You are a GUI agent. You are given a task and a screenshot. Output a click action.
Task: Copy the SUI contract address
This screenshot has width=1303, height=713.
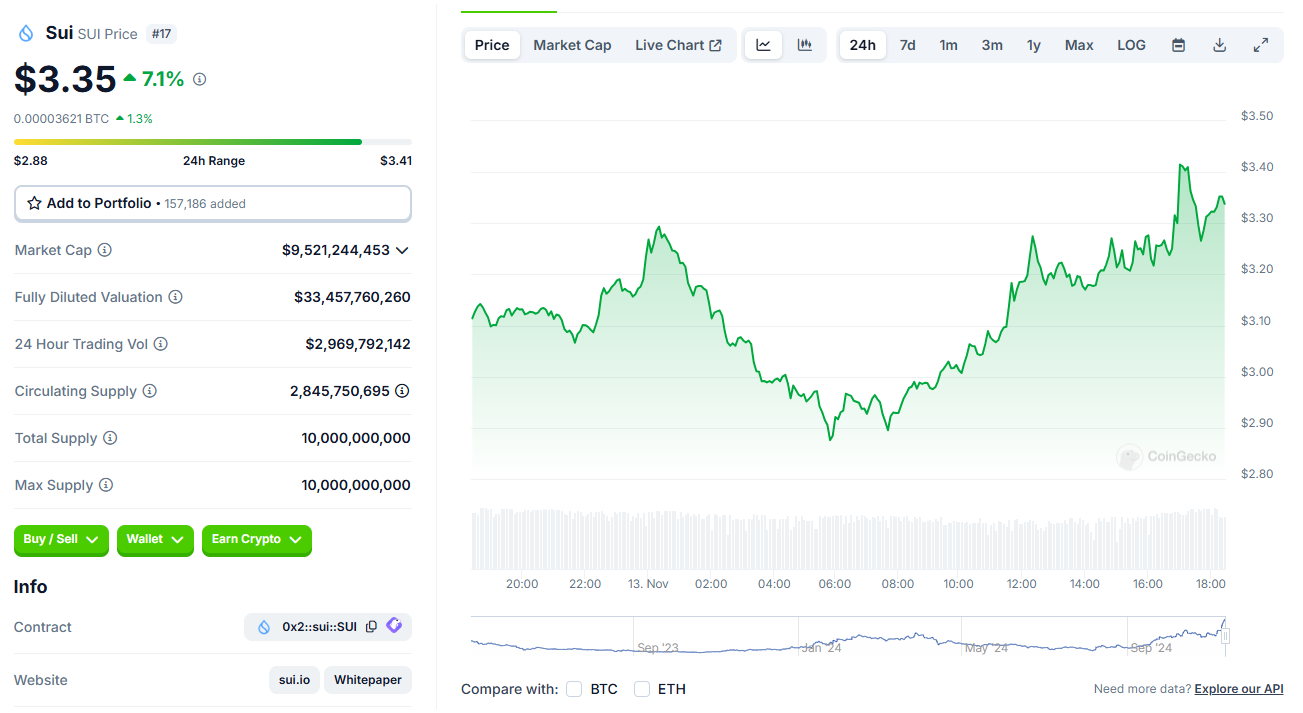click(371, 627)
